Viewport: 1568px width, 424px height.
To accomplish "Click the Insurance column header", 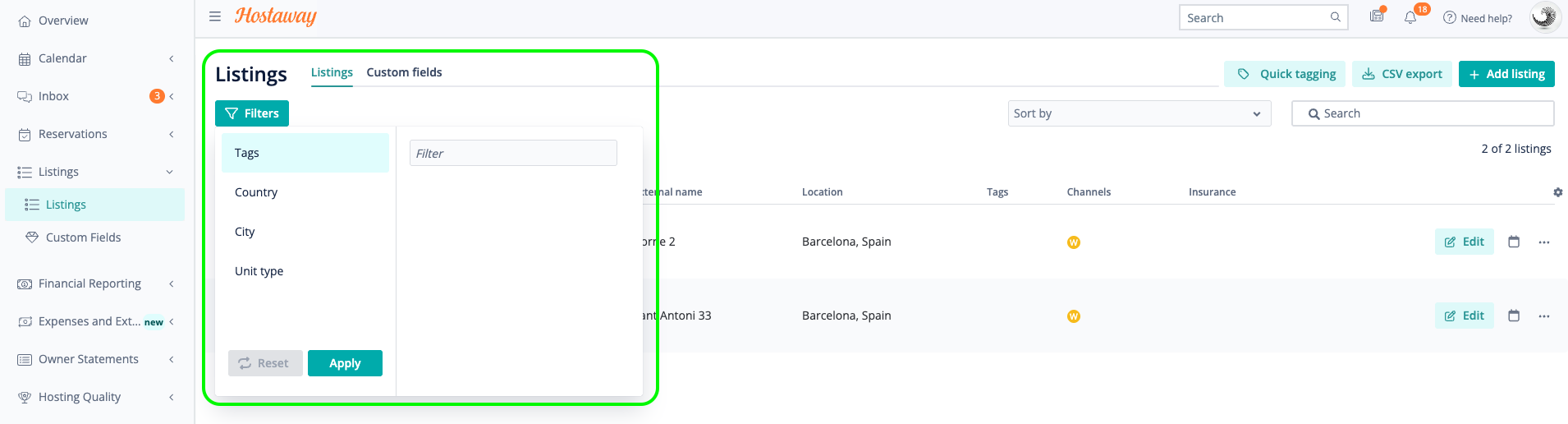I will 1213,192.
